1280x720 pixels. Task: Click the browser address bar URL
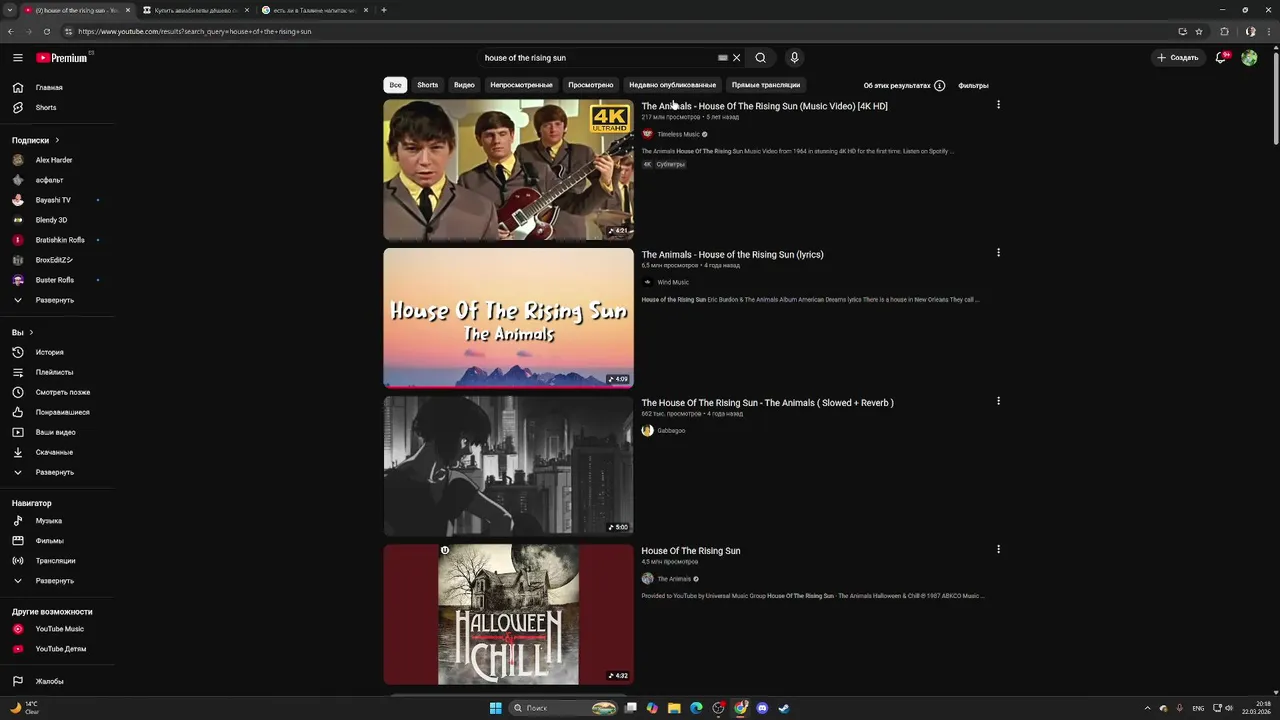(195, 31)
